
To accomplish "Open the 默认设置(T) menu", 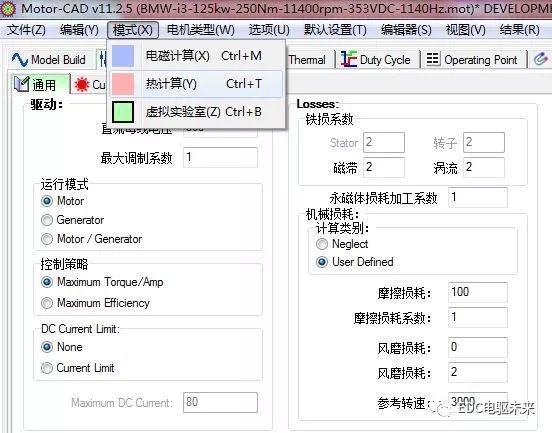I will (x=335, y=30).
